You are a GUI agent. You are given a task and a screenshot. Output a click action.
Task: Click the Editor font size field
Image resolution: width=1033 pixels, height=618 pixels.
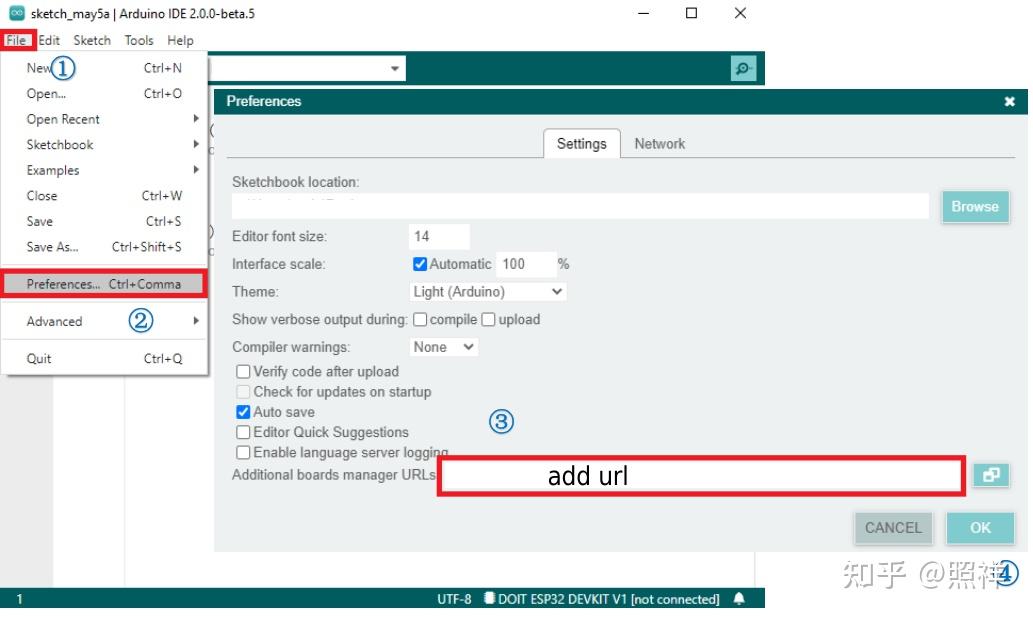(439, 237)
